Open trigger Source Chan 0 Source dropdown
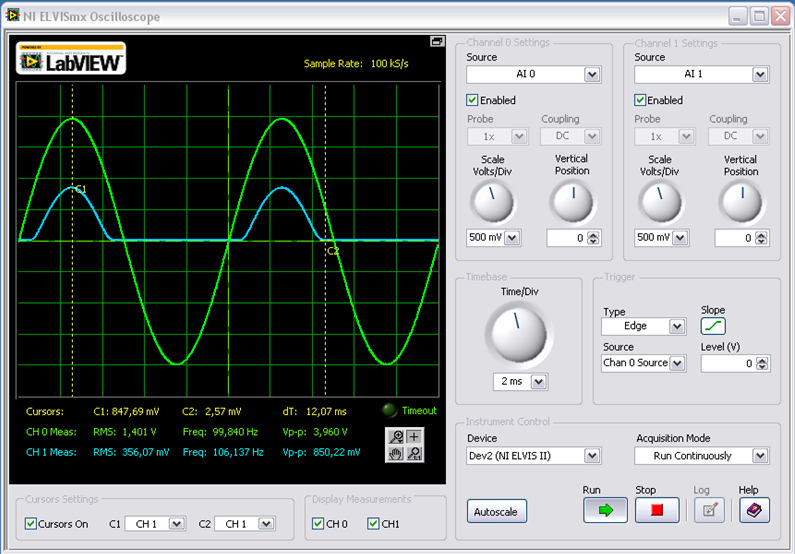 [x=677, y=363]
